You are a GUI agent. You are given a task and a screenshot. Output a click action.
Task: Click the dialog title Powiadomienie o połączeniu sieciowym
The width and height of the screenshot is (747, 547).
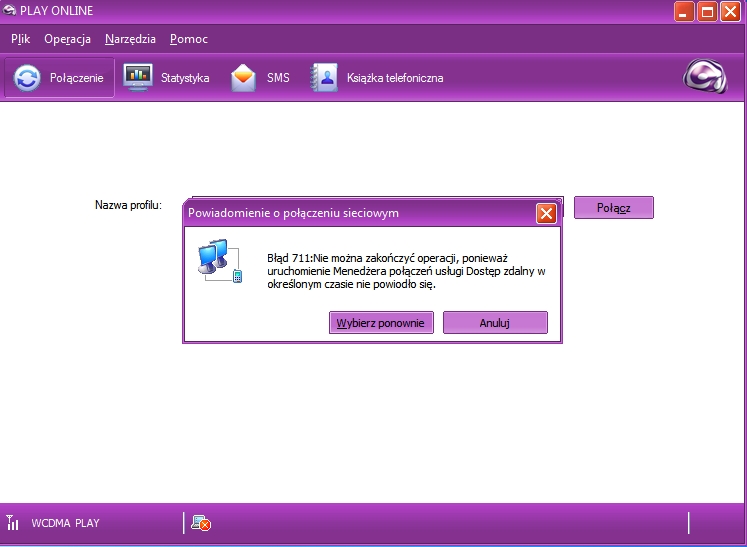coord(293,213)
